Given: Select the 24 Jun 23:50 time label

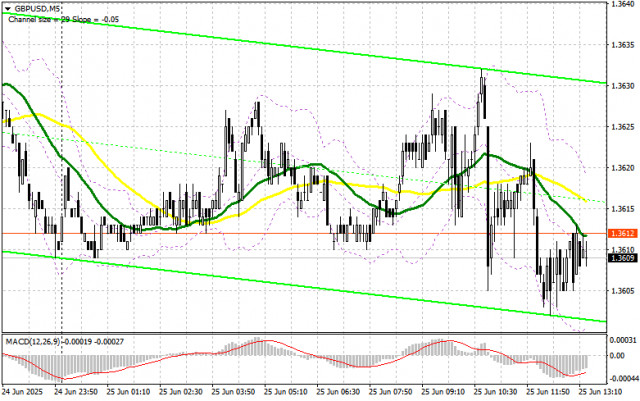Looking at the screenshot, I should (76, 392).
